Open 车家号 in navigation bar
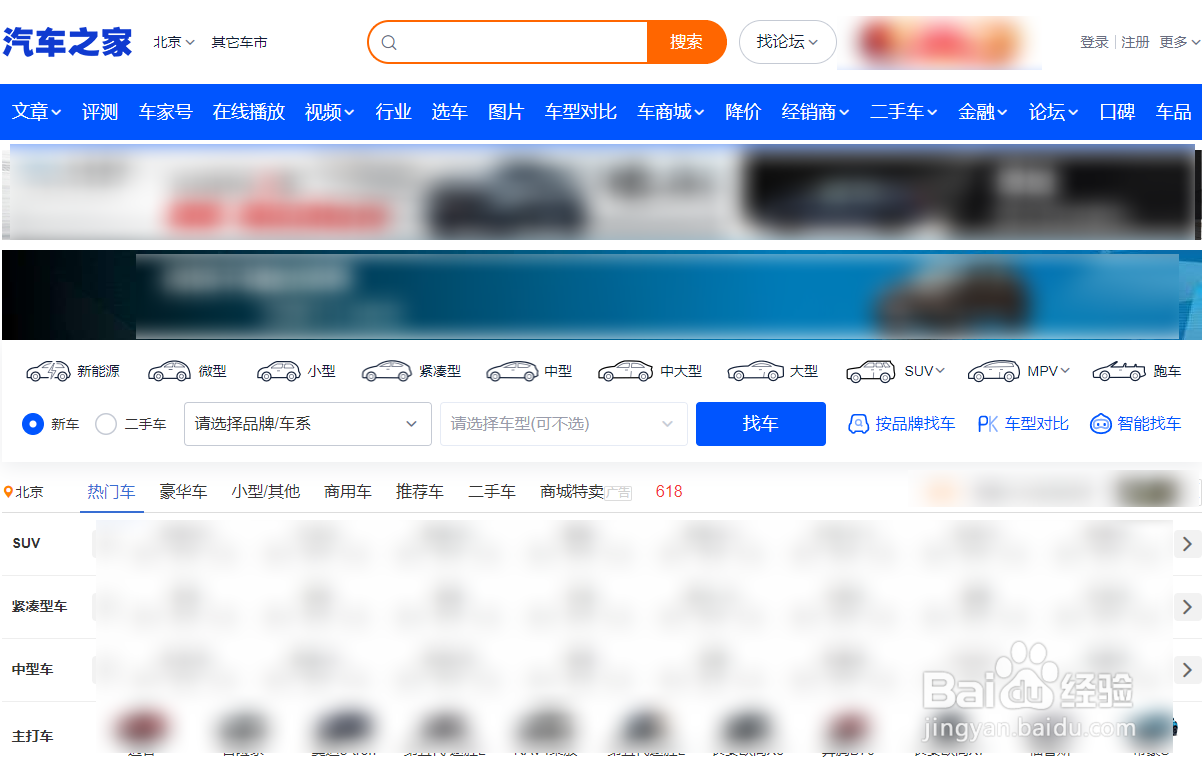The width and height of the screenshot is (1202, 769). point(166,112)
